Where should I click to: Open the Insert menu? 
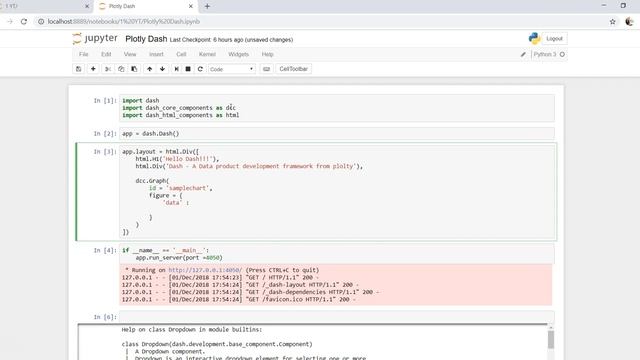(156, 54)
